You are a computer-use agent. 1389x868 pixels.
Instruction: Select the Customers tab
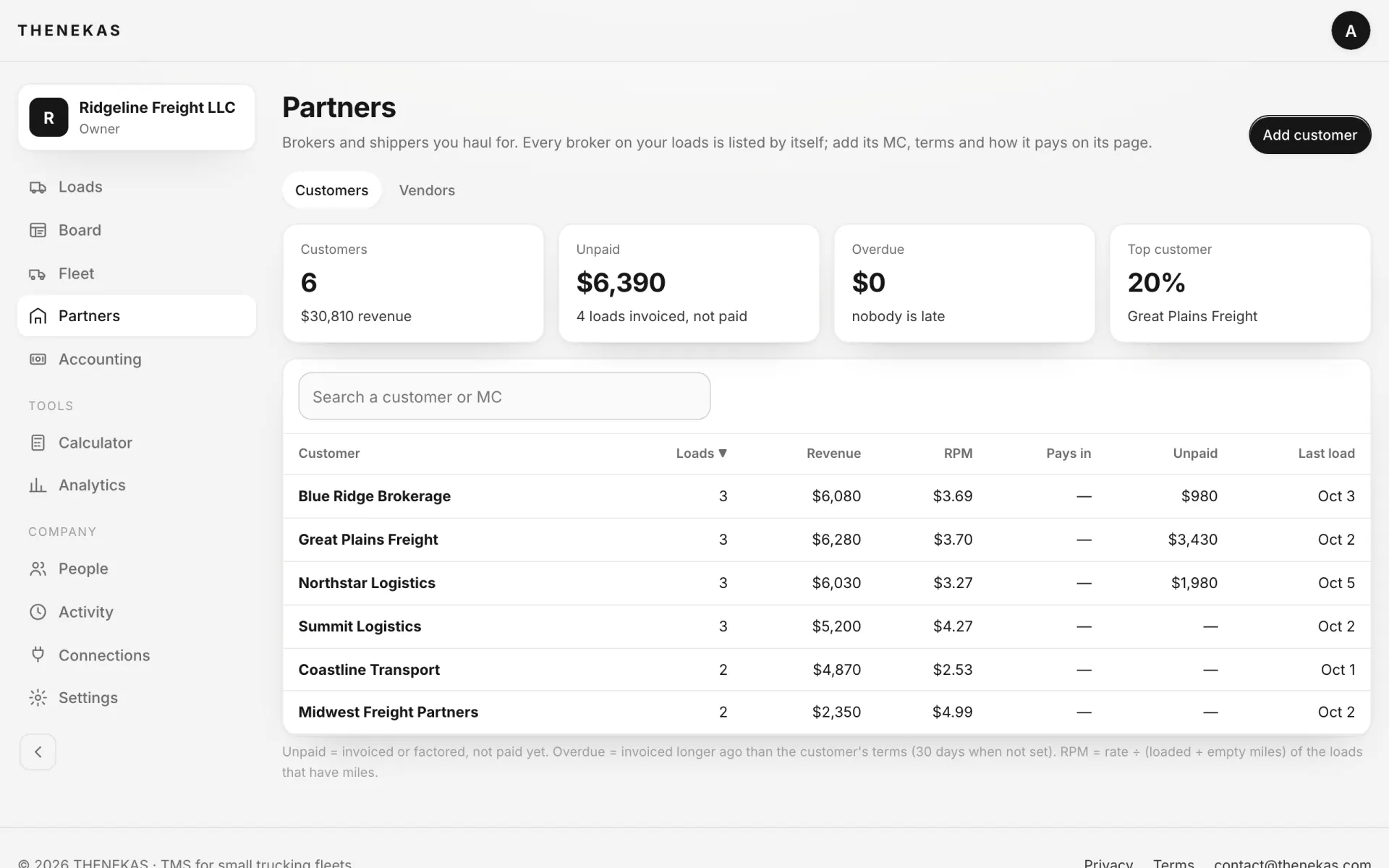pyautogui.click(x=331, y=190)
